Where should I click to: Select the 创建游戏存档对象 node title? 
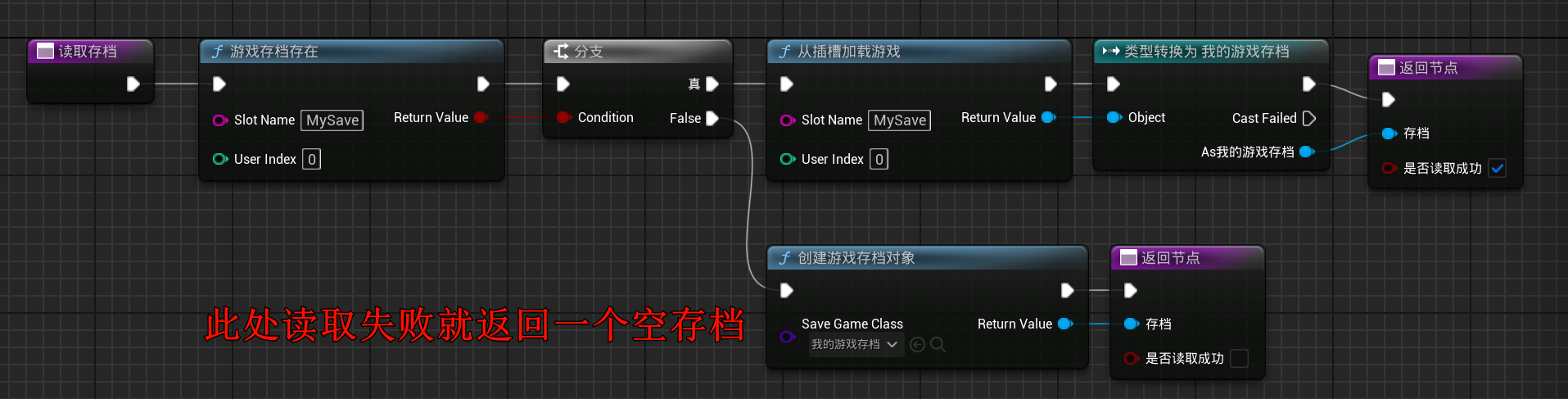[856, 258]
